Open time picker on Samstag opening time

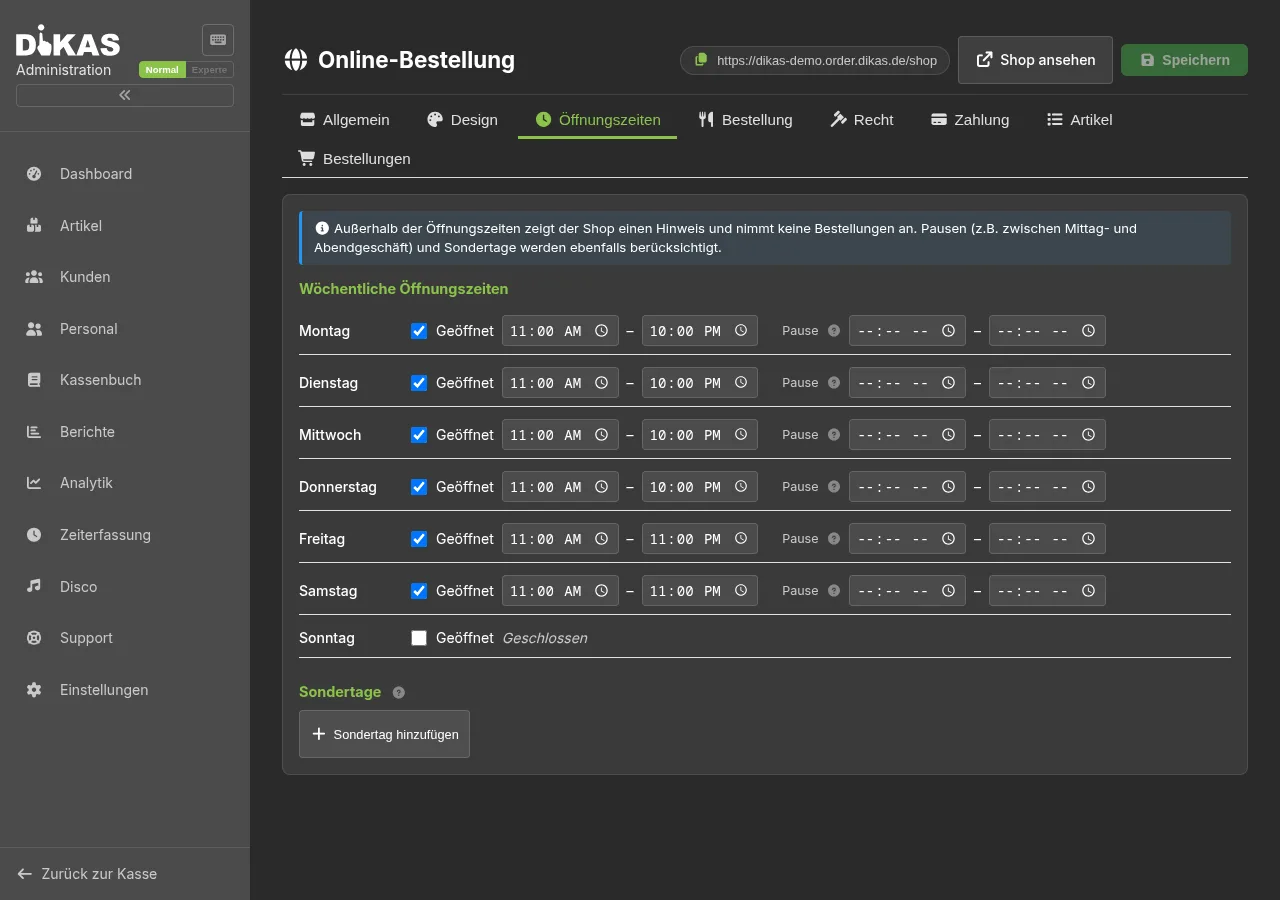pos(601,591)
